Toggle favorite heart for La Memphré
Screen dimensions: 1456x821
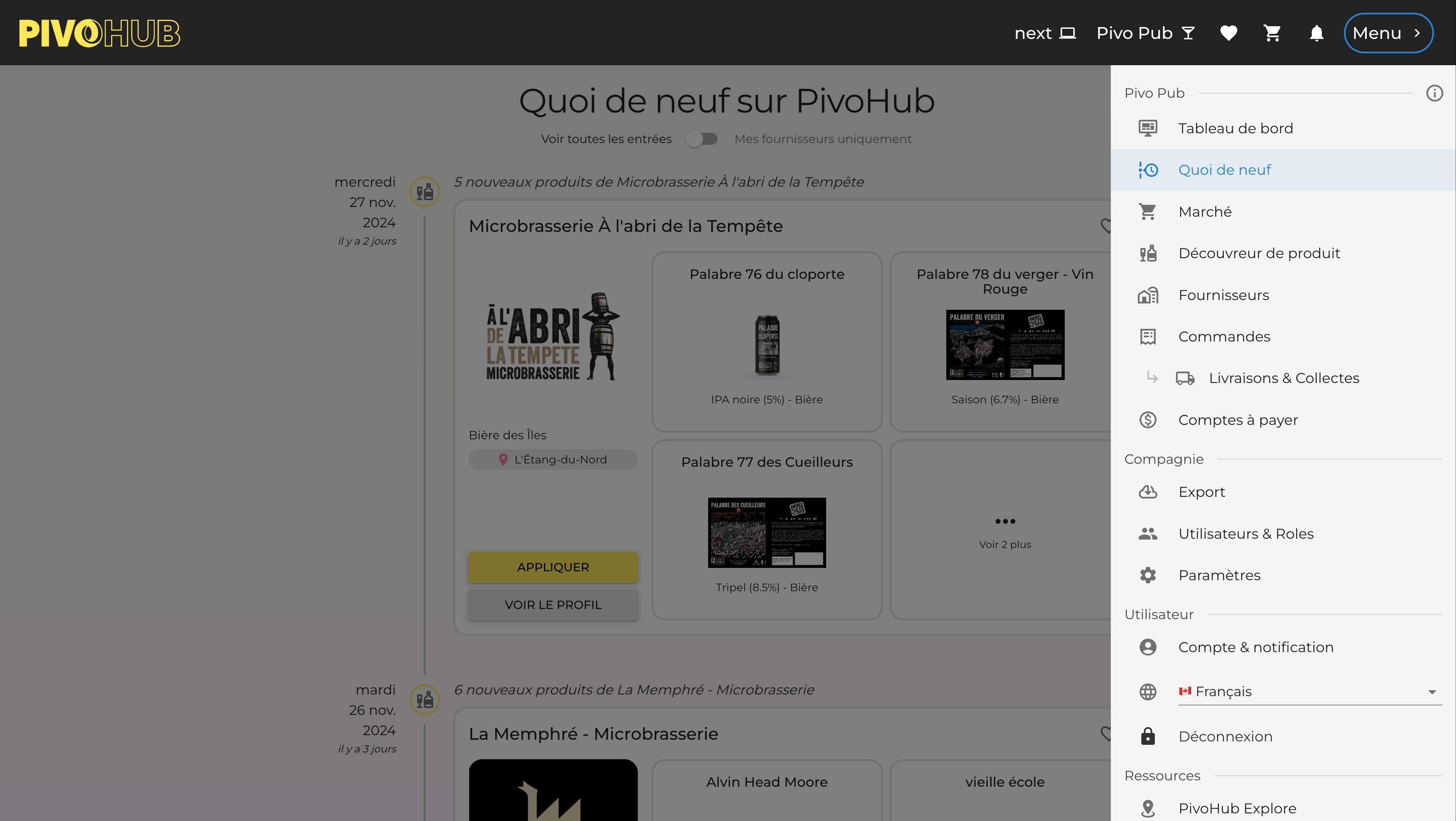pos(1106,733)
